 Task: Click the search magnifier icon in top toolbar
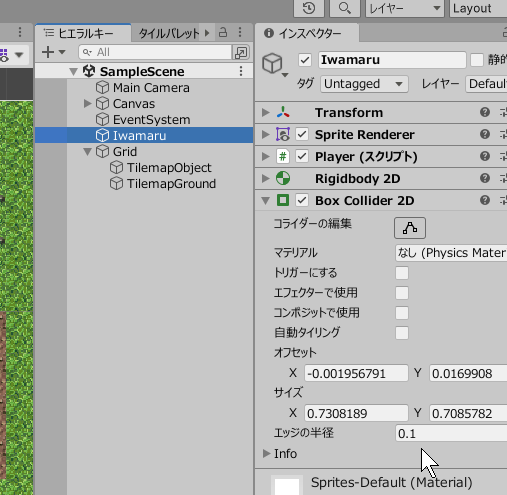pyautogui.click(x=344, y=8)
